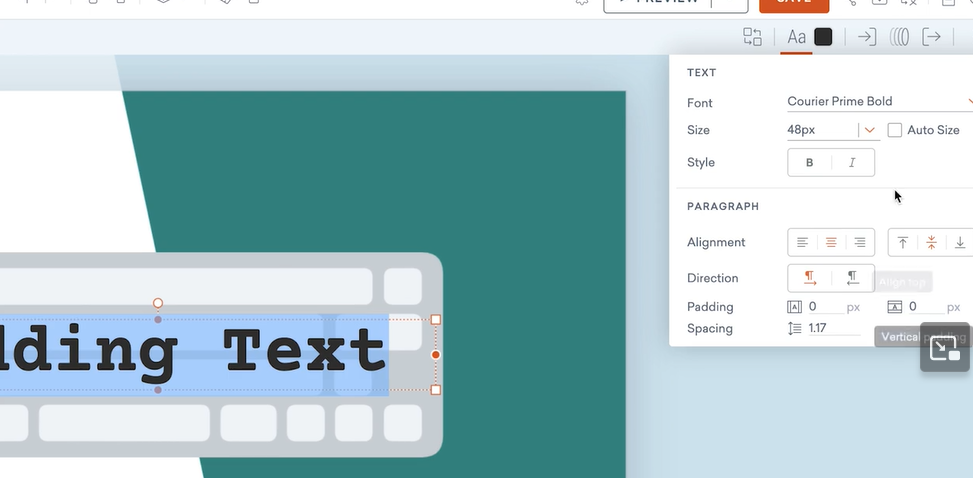
Task: Set left-to-right text direction
Action: point(810,278)
